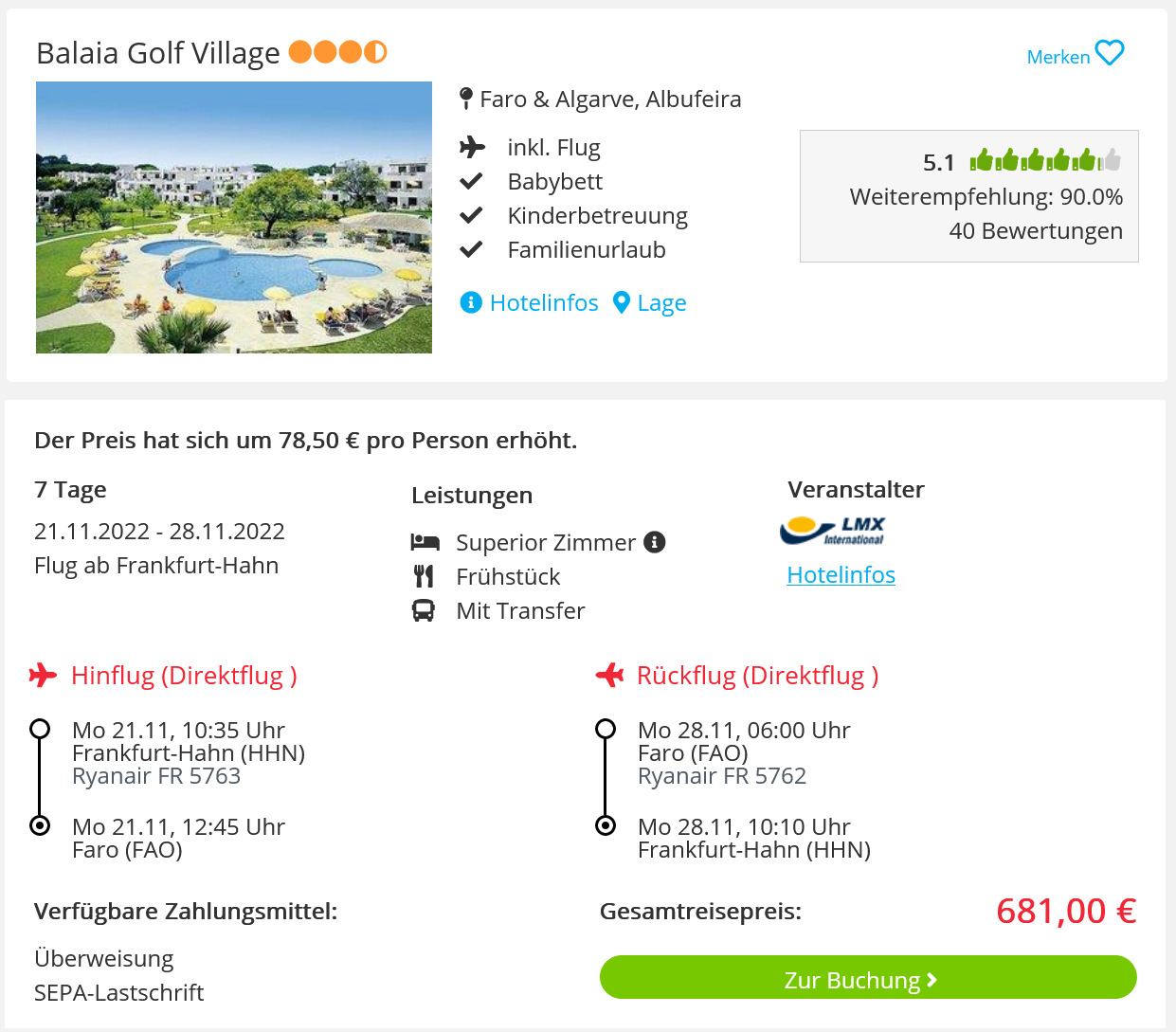
Task: Click the thumbs-up rating row next to 5.1
Action: pos(1045,160)
